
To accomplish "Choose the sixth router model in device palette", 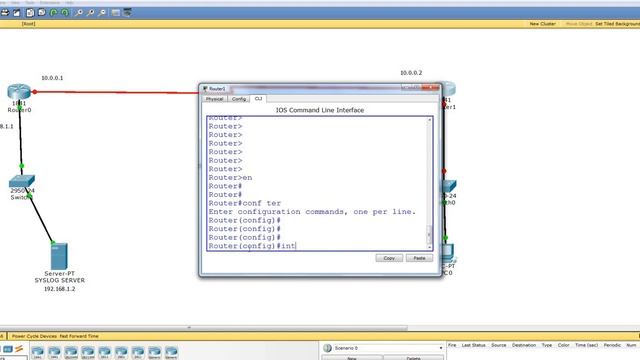I will [121, 352].
